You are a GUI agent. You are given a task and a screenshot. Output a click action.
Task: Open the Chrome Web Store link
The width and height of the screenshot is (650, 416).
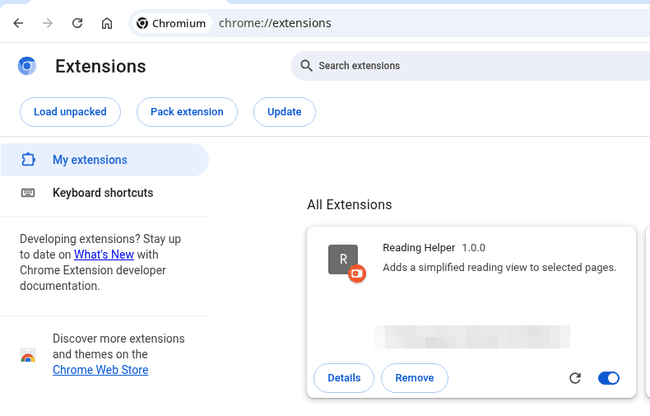click(x=100, y=370)
